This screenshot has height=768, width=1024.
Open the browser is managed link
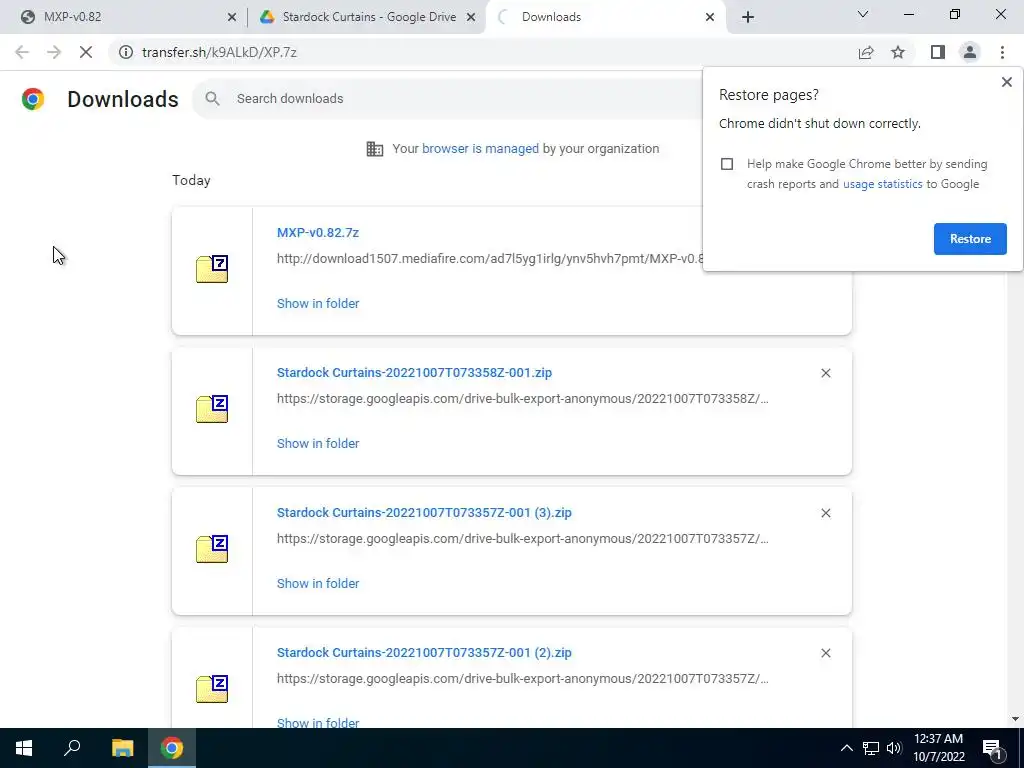point(480,149)
